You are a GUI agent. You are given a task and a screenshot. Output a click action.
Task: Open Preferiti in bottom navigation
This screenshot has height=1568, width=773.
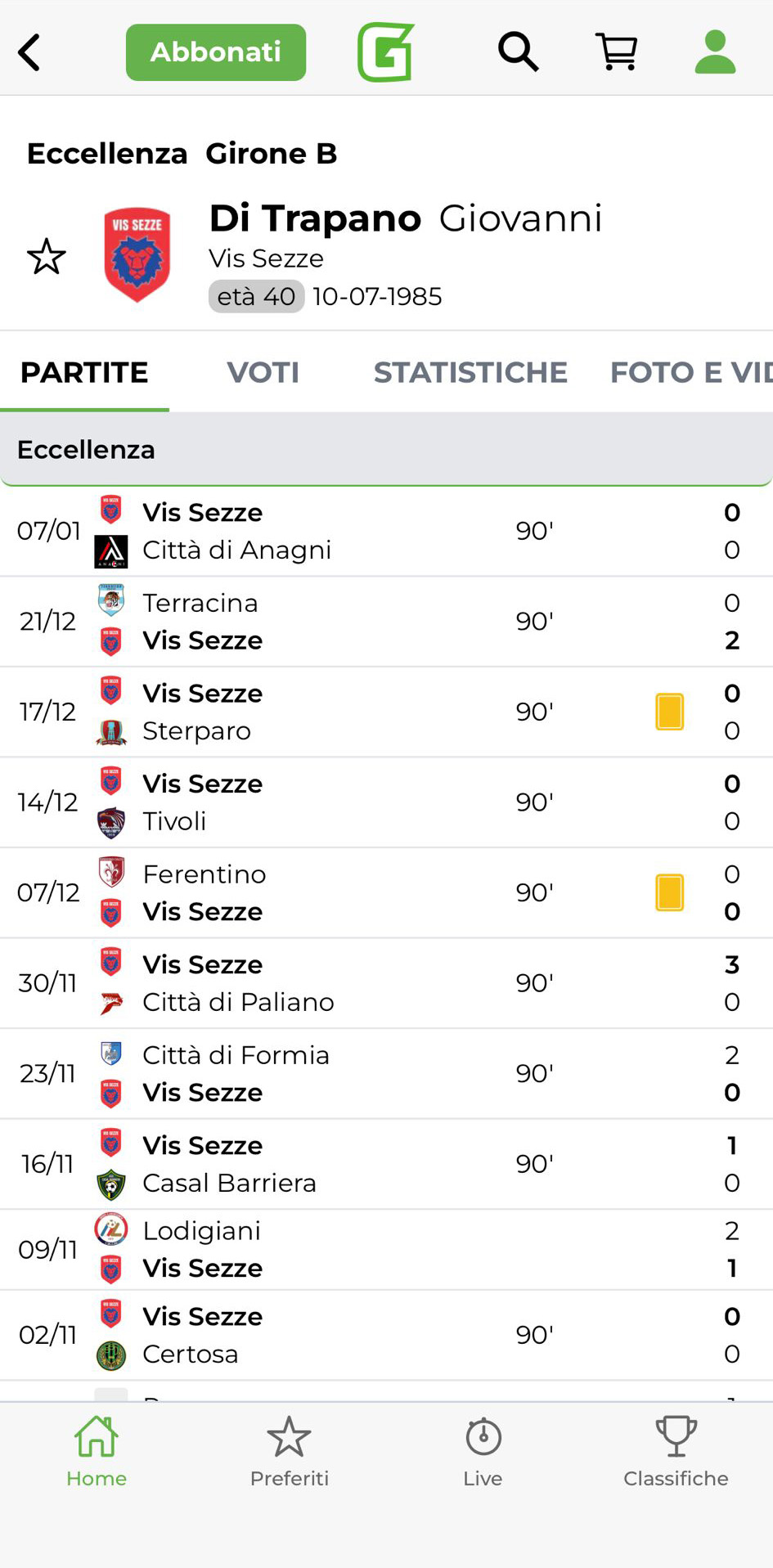290,1451
